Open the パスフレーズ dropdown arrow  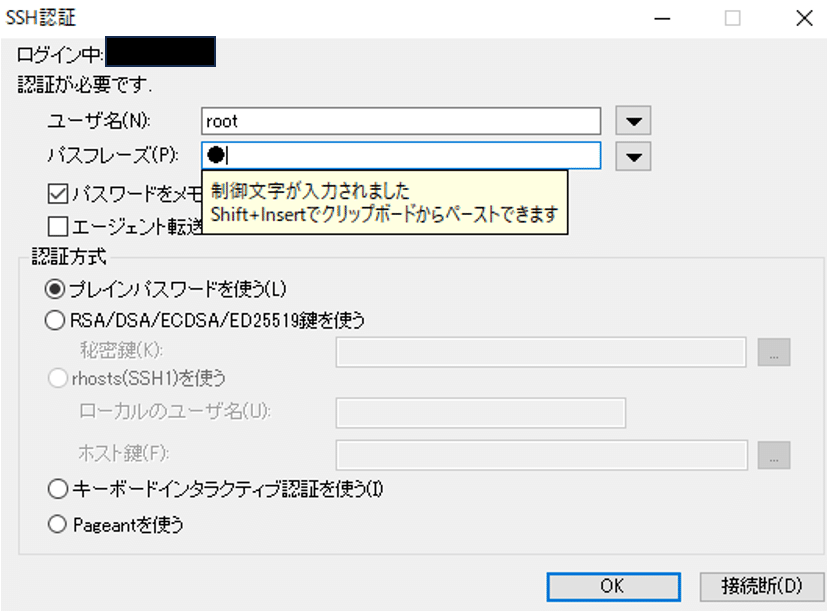point(633,156)
